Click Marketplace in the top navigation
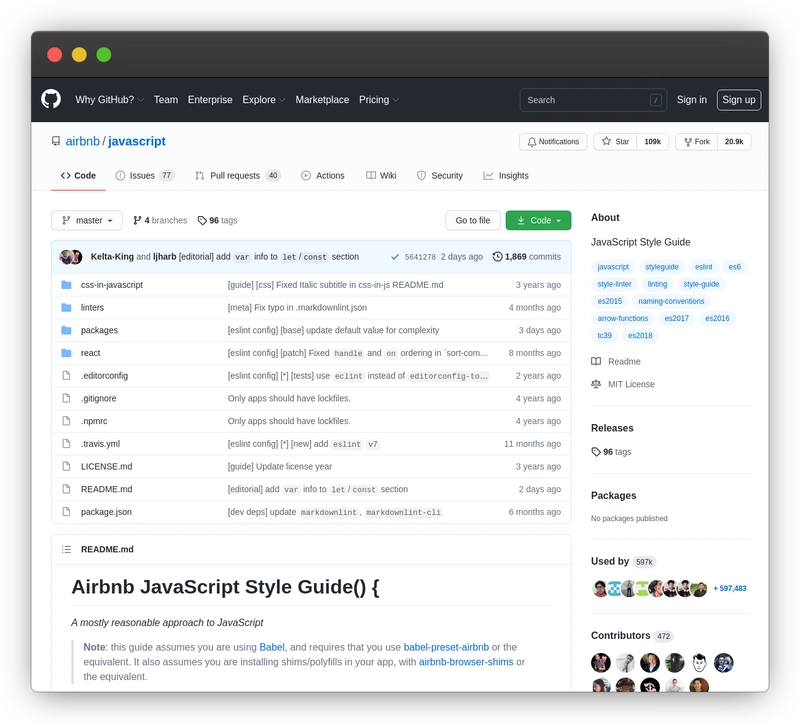This screenshot has width=800, height=723. click(x=322, y=99)
